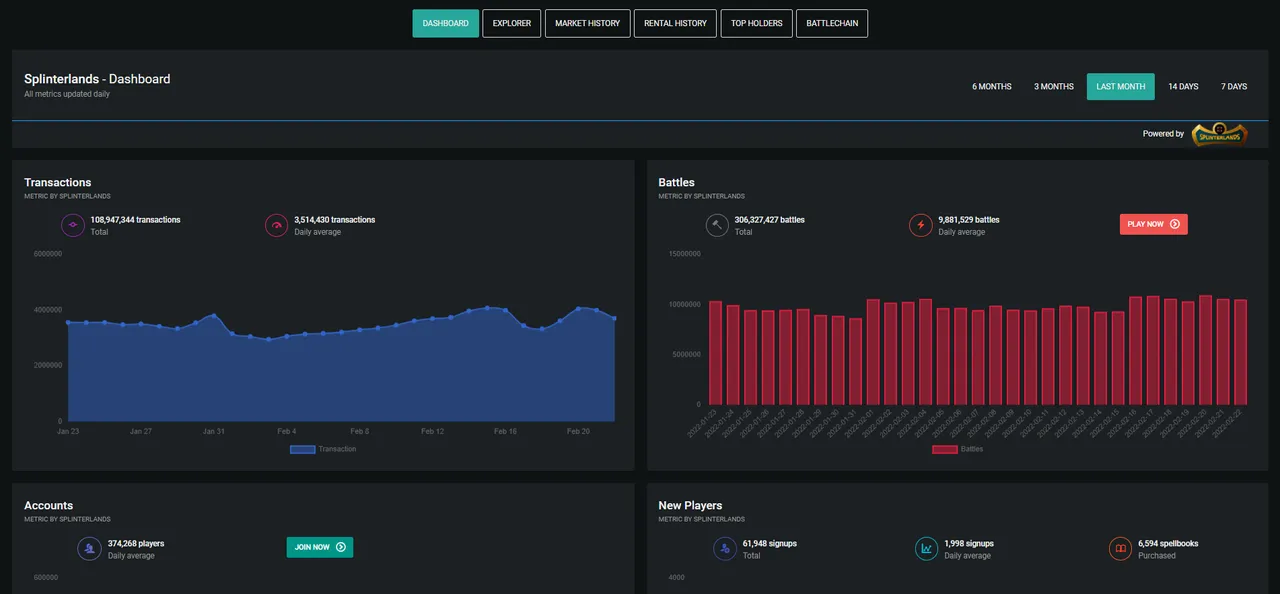Click the 61,948 signups total
The height and width of the screenshot is (594, 1280).
[769, 544]
